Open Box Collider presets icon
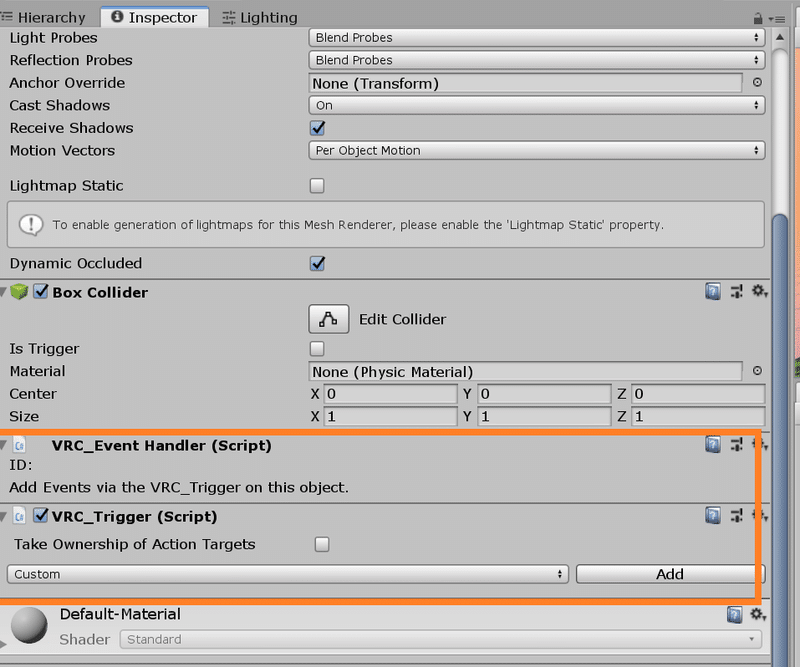Image resolution: width=800 pixels, height=667 pixels. [x=736, y=291]
